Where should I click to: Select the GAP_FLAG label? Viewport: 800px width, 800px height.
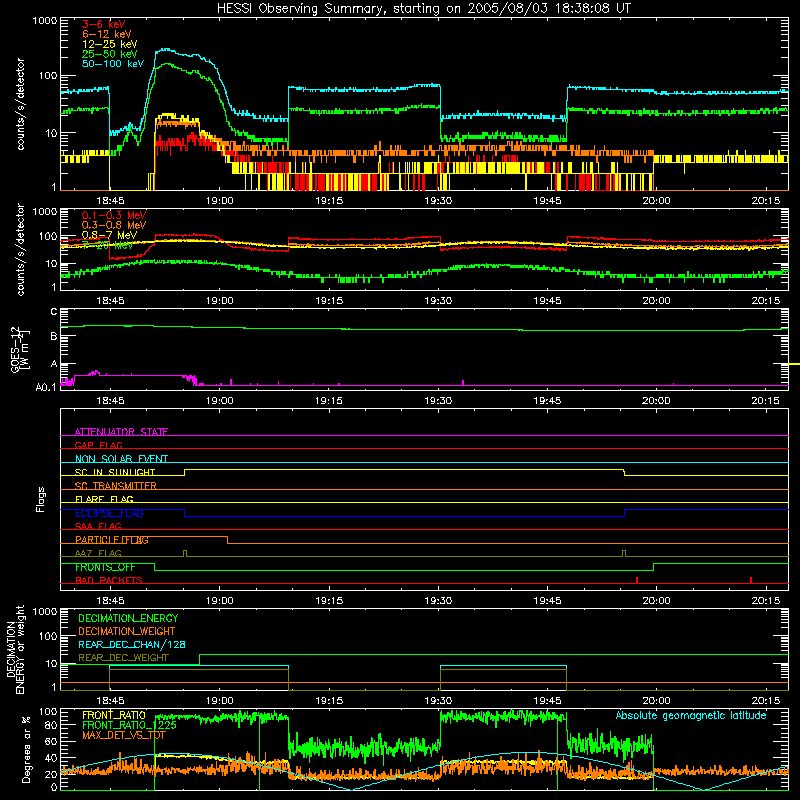coord(98,445)
